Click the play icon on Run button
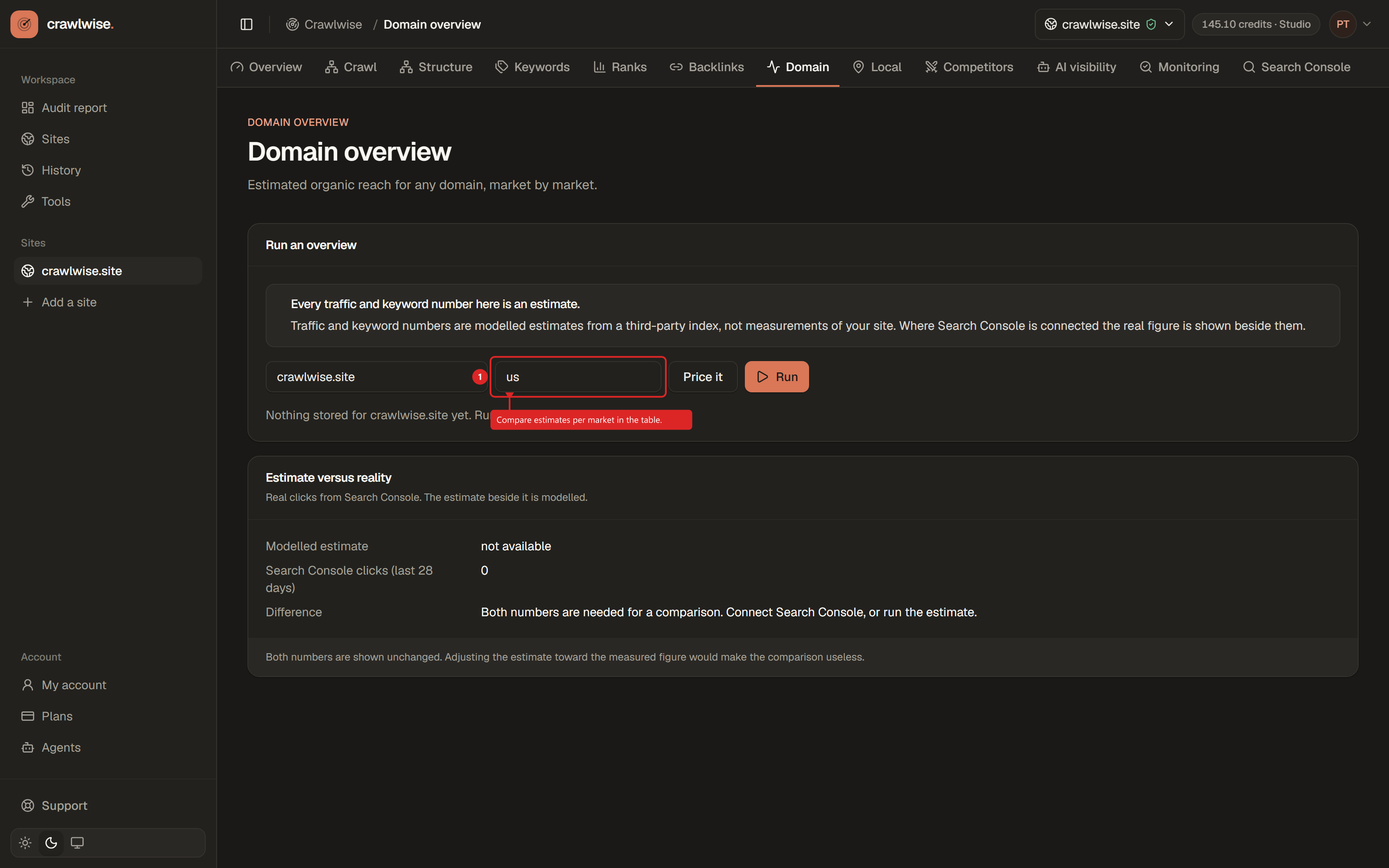1389x868 pixels. 763,377
